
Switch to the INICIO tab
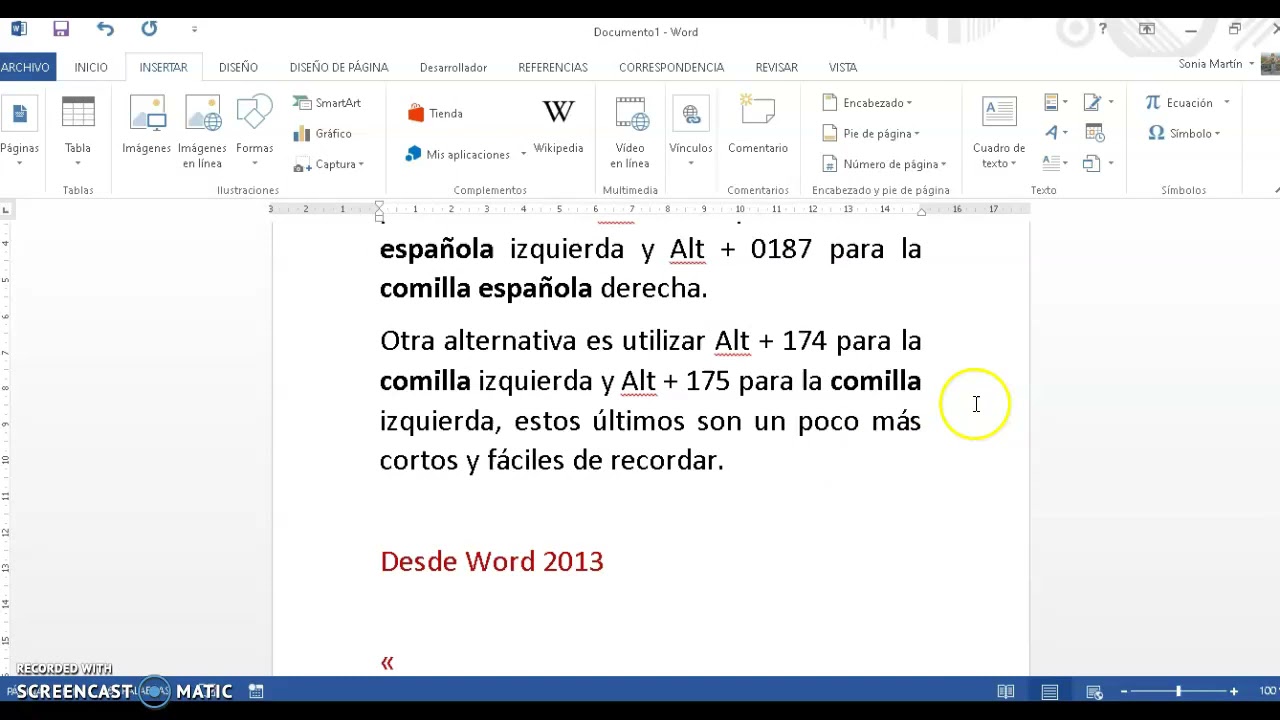click(91, 67)
